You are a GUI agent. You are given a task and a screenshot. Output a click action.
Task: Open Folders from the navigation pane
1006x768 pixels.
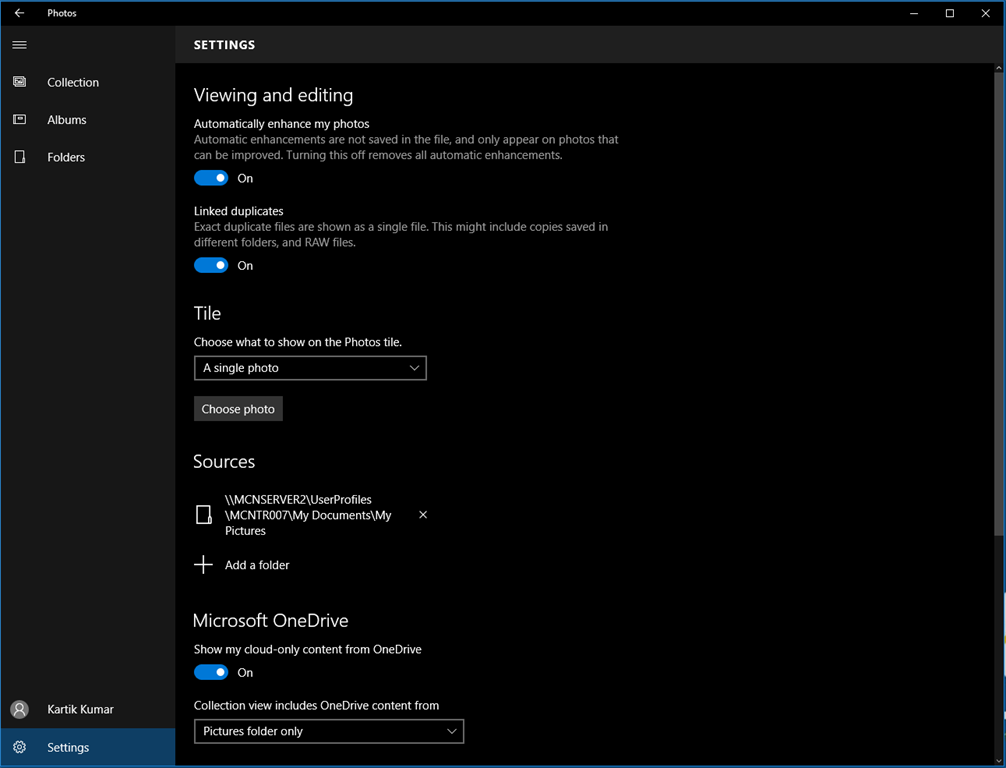[x=66, y=157]
